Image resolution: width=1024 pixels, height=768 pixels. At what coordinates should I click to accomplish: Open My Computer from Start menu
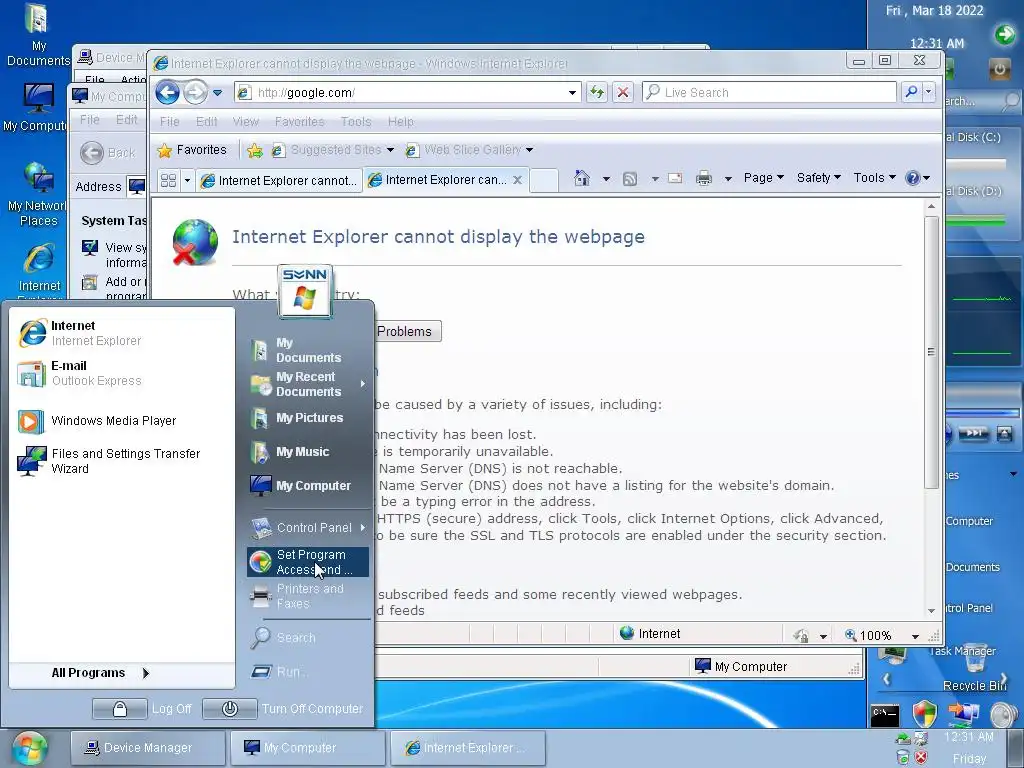308,486
